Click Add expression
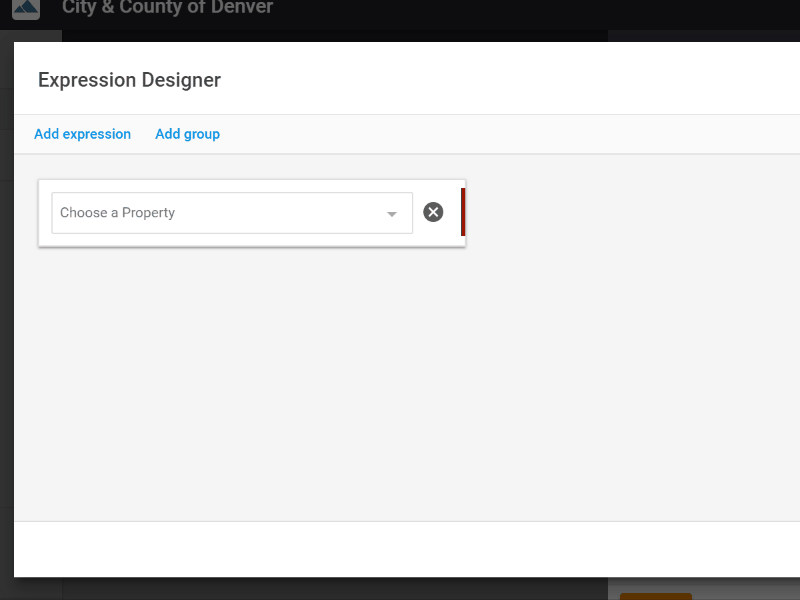Image resolution: width=800 pixels, height=600 pixels. [82, 133]
